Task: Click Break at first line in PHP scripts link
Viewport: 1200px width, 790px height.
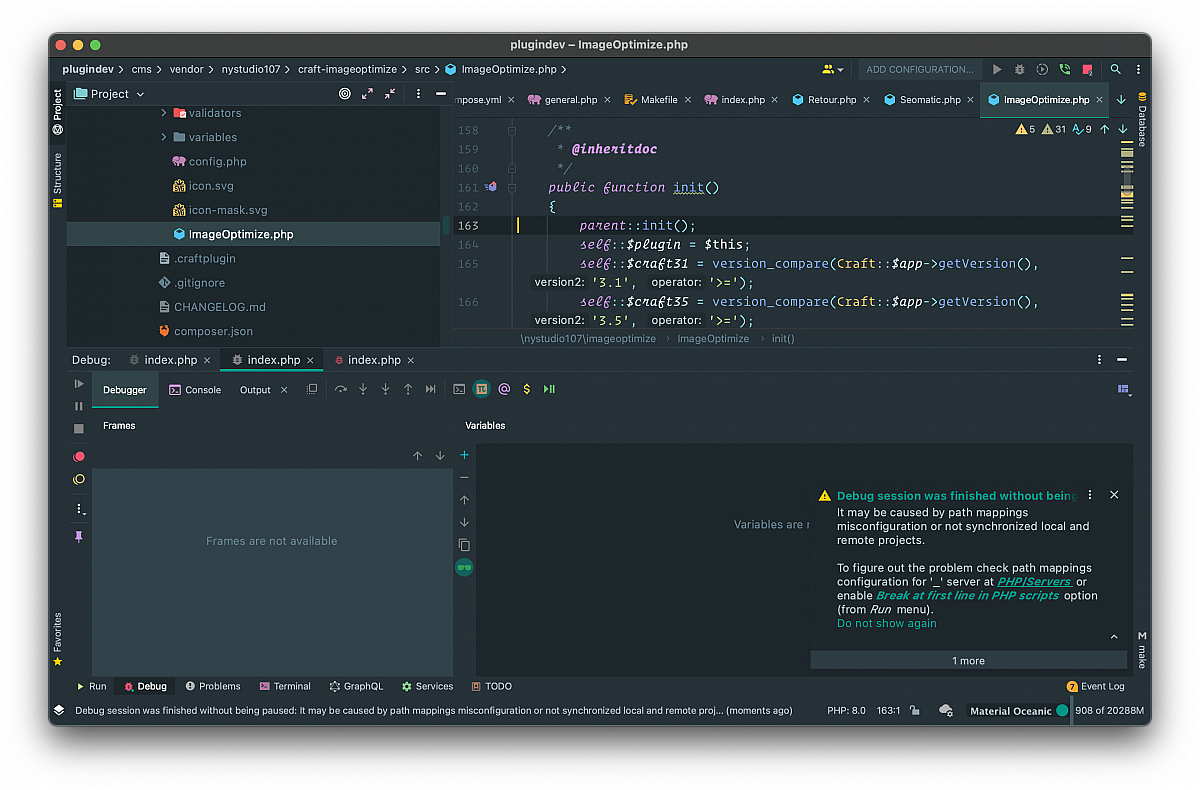Action: pos(967,595)
